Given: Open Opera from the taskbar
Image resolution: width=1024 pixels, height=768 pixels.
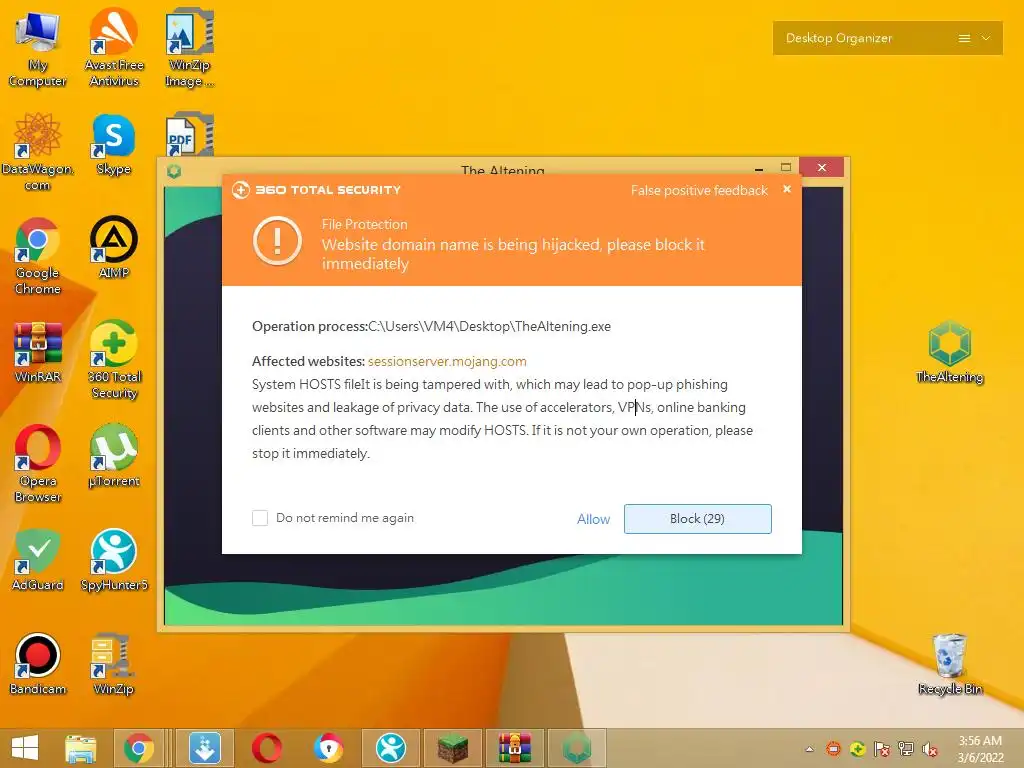Looking at the screenshot, I should coord(267,748).
